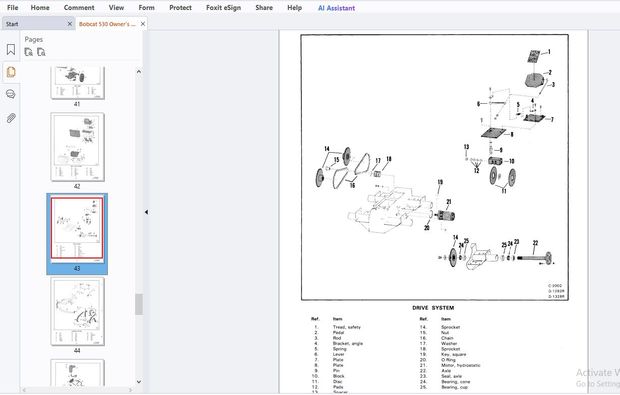The height and width of the screenshot is (395, 620).
Task: Select page 42 thumbnail
Action: coord(78,147)
